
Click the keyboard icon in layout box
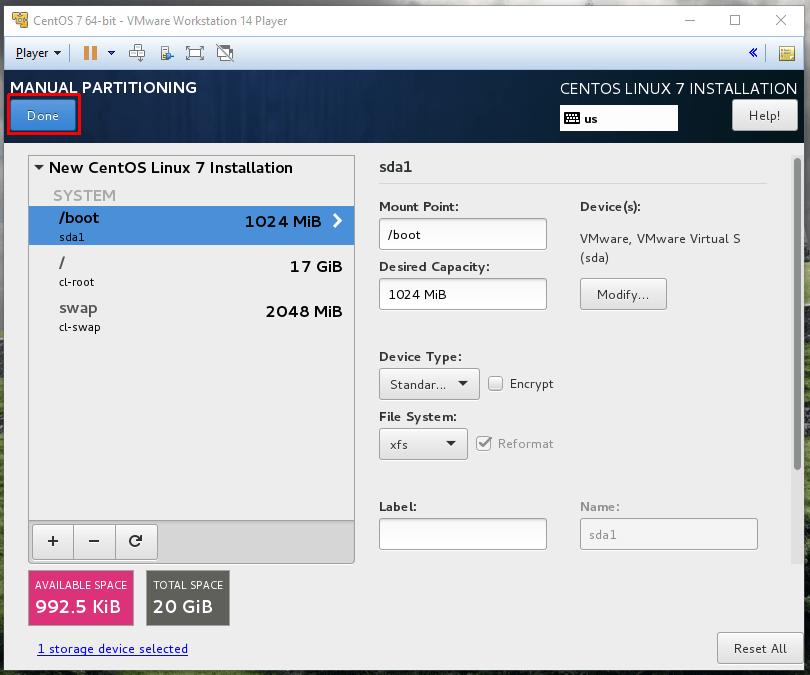click(x=572, y=118)
